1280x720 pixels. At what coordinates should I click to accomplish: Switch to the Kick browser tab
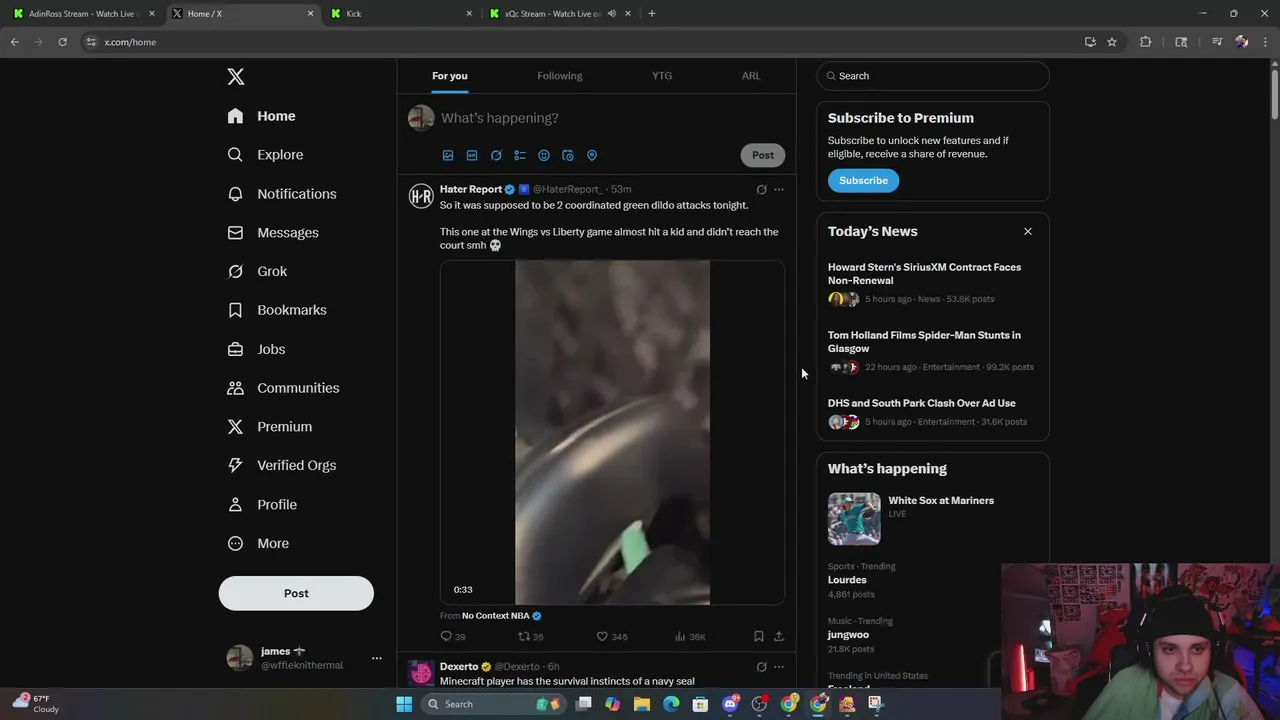(x=400, y=14)
